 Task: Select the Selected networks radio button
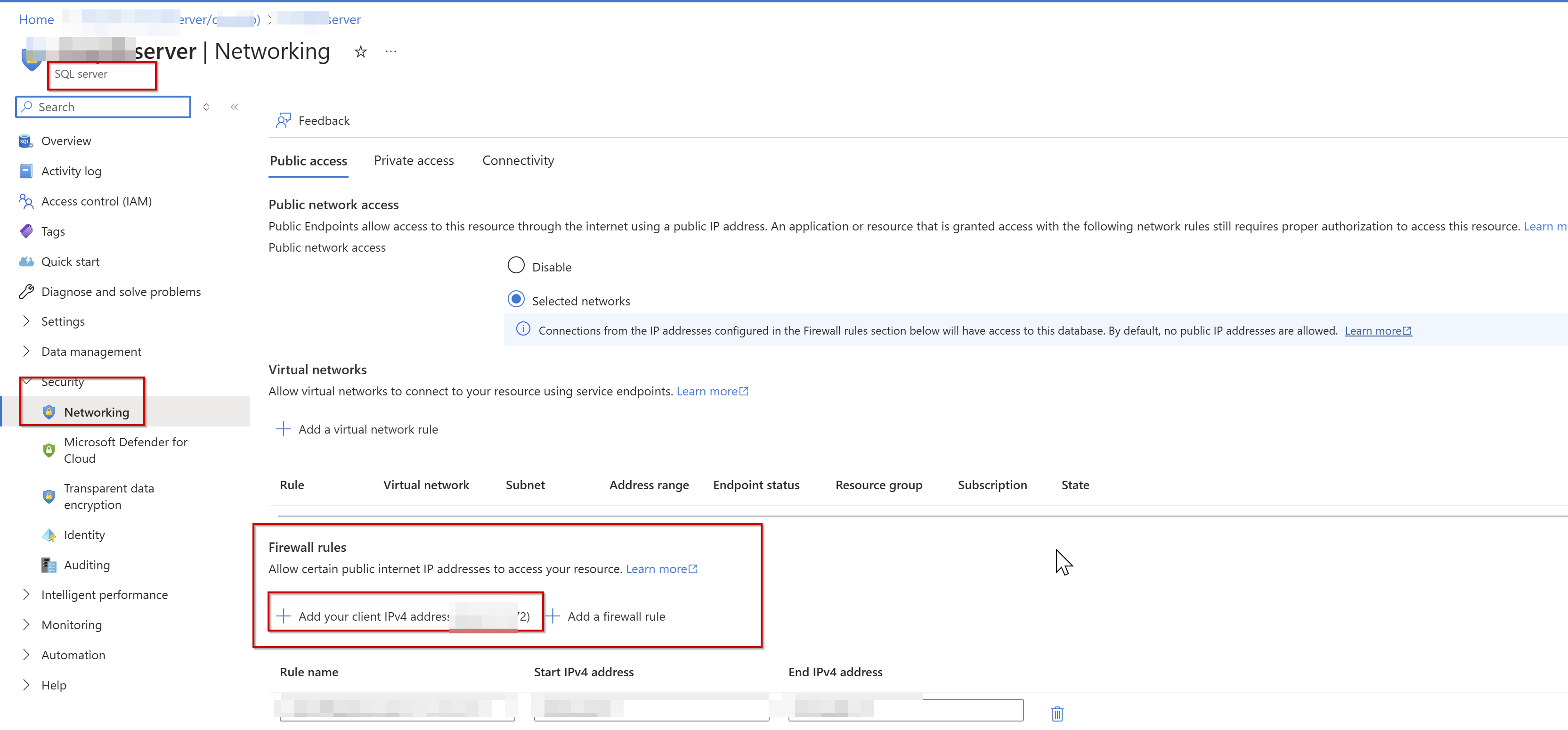click(516, 300)
